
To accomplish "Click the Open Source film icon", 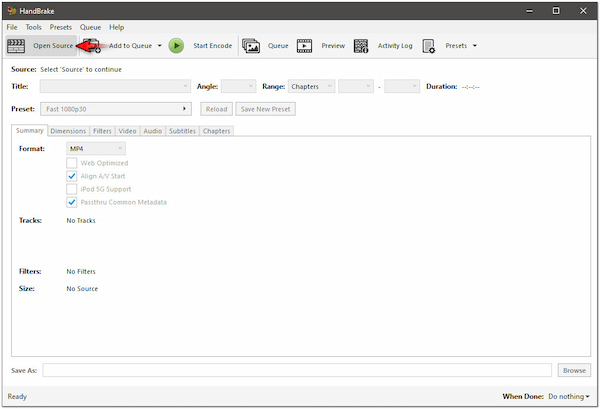I will pyautogui.click(x=15, y=45).
